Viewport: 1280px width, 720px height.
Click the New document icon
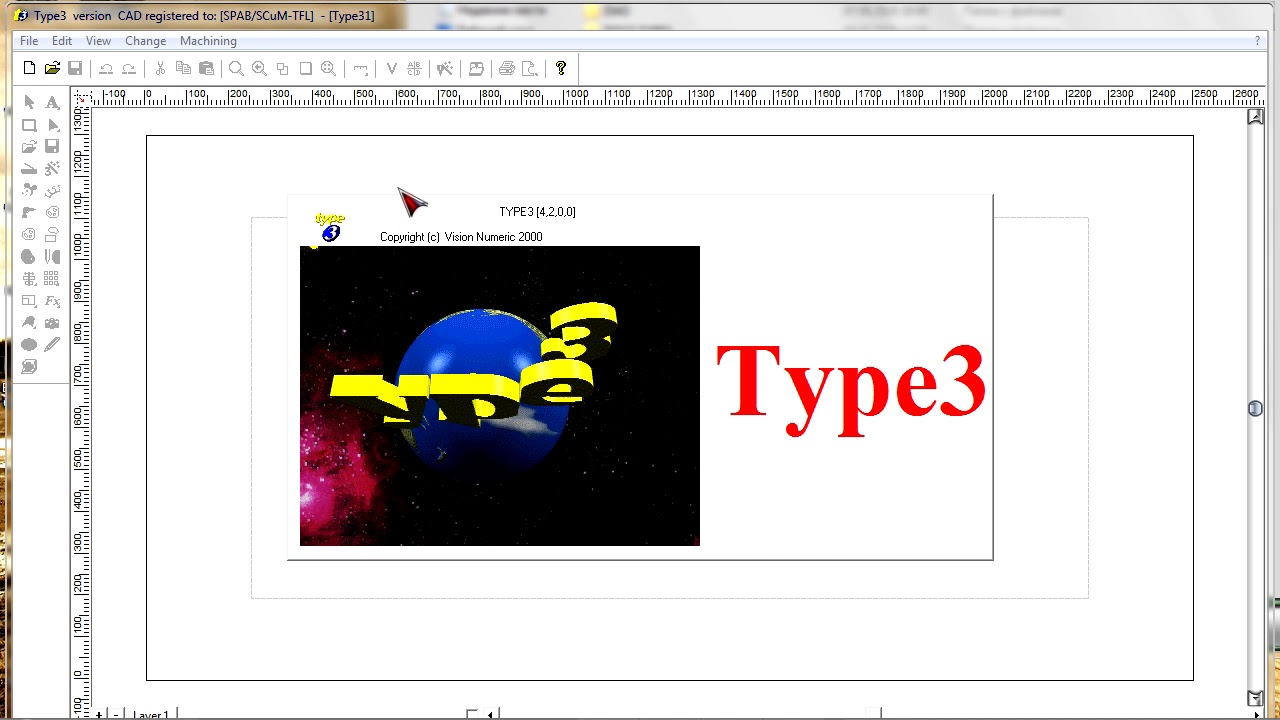click(x=29, y=68)
